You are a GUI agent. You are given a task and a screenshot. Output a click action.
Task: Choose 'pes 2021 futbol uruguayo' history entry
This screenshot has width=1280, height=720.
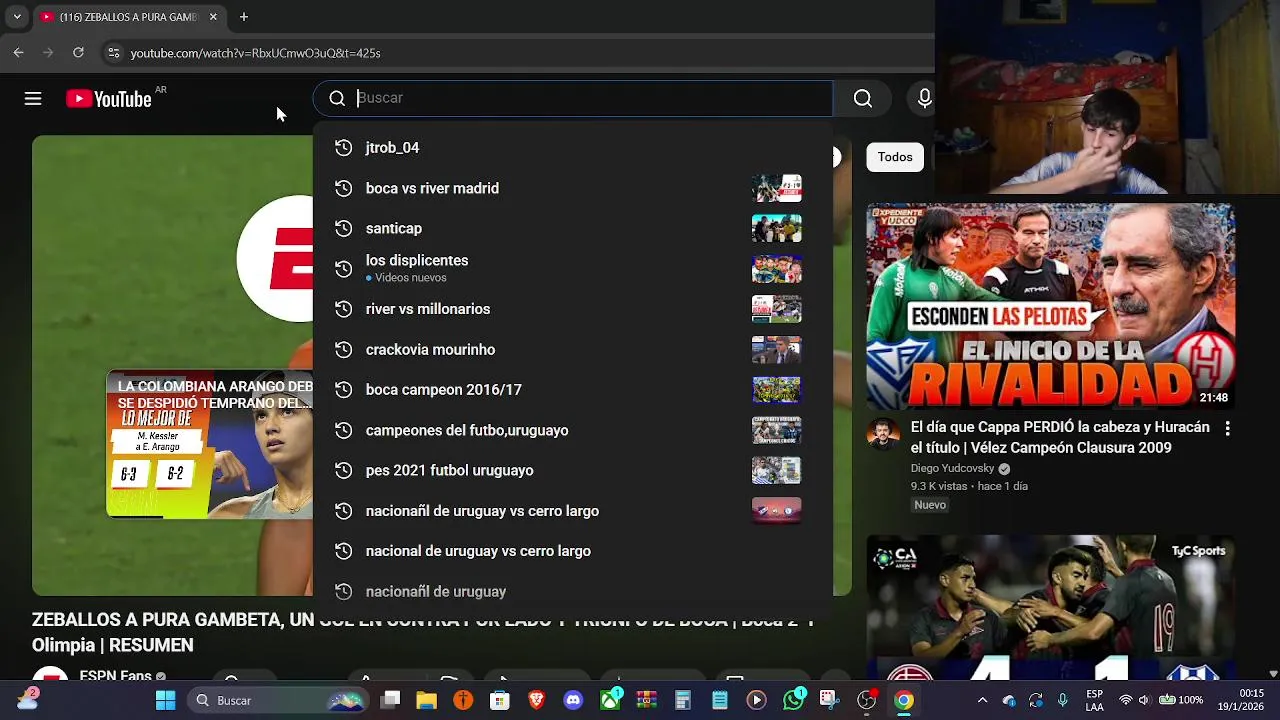pos(572,470)
